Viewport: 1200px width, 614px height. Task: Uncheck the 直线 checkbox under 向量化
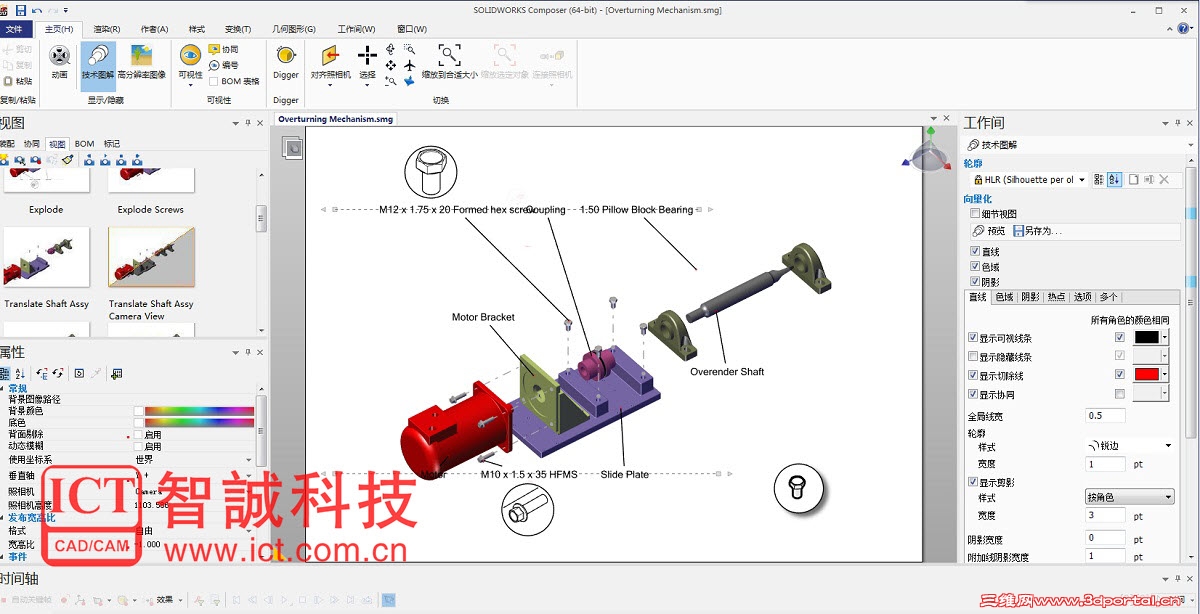975,251
